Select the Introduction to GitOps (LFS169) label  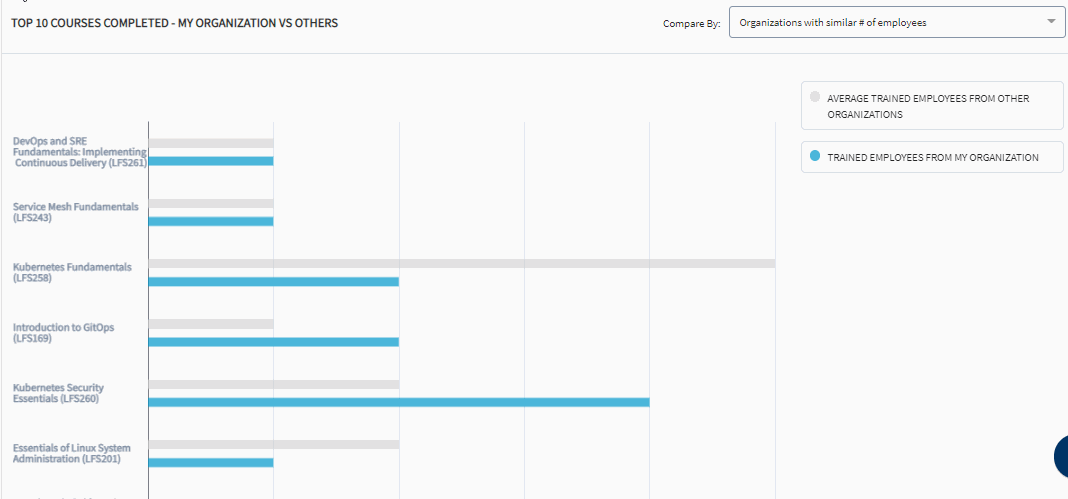pyautogui.click(x=63, y=332)
